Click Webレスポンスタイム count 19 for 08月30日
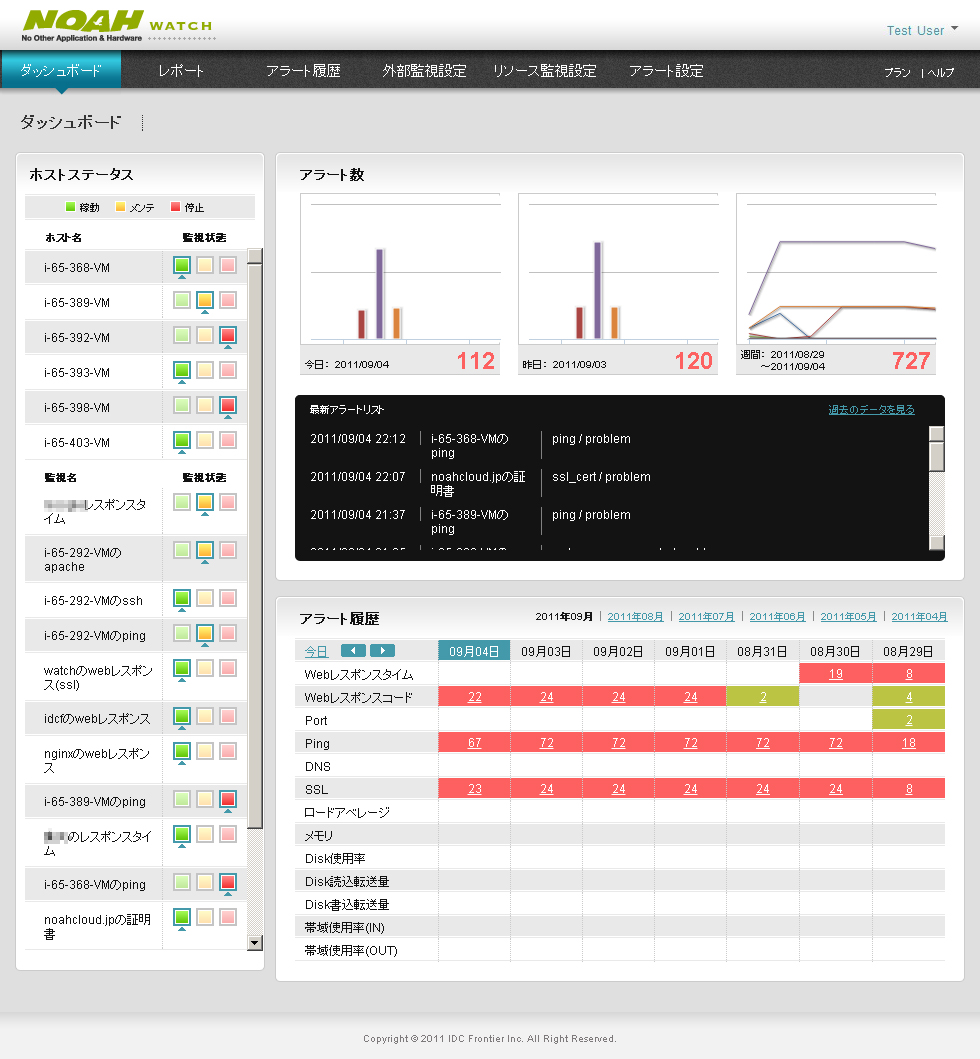The height and width of the screenshot is (1059, 980). 835,674
